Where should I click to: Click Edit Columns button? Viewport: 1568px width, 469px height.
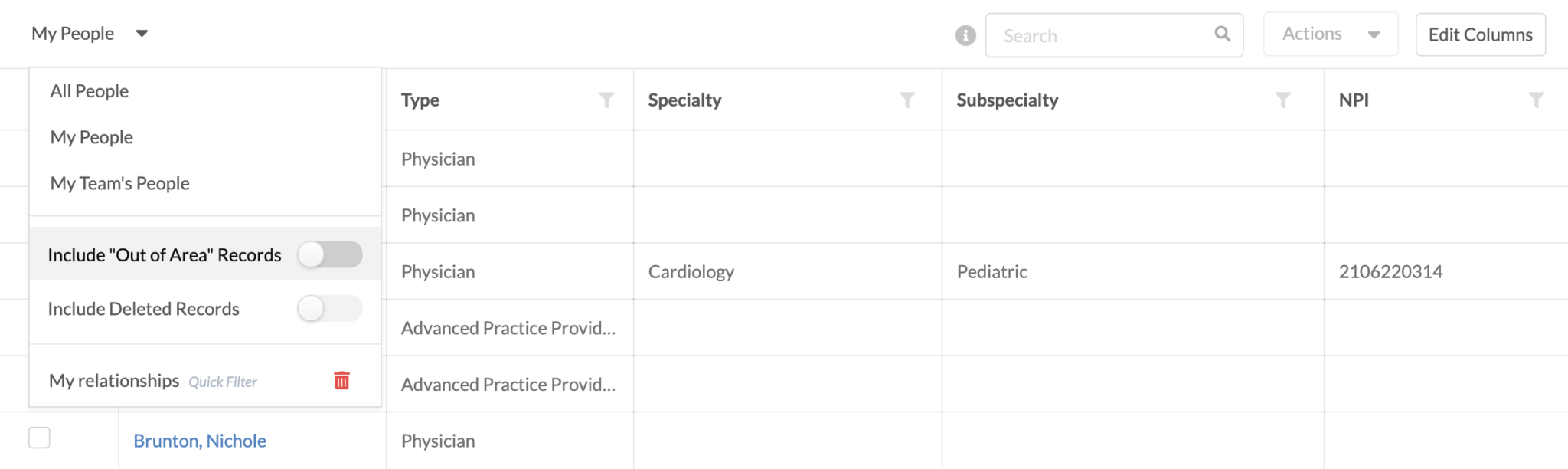[1481, 34]
